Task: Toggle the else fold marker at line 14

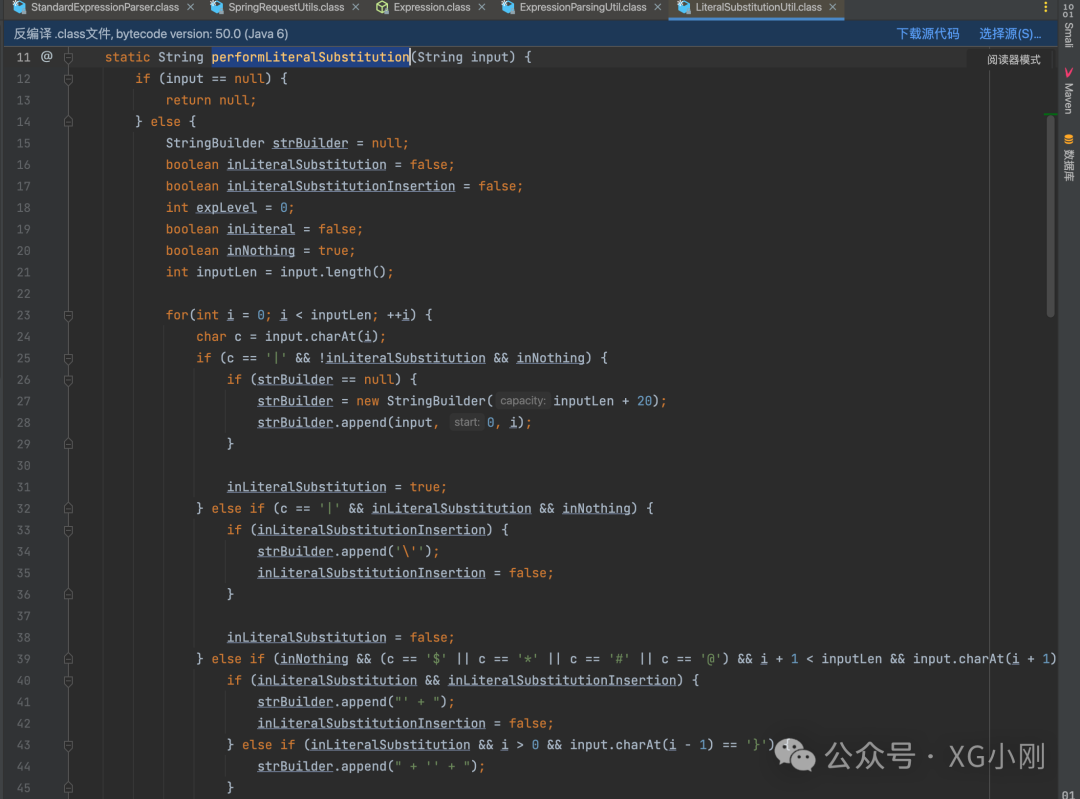Action: point(68,122)
